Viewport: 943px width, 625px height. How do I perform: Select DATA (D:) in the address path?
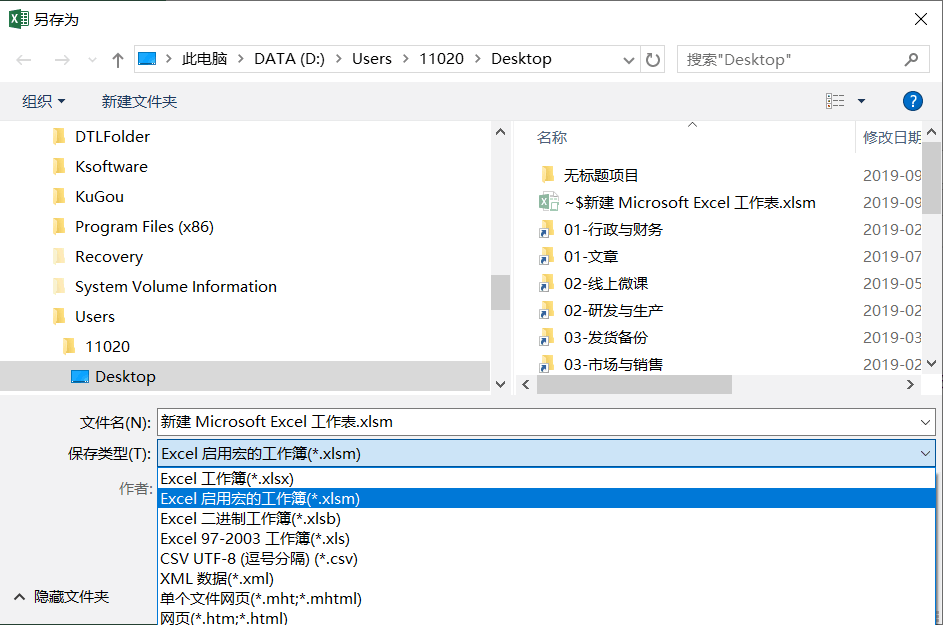pyautogui.click(x=289, y=58)
